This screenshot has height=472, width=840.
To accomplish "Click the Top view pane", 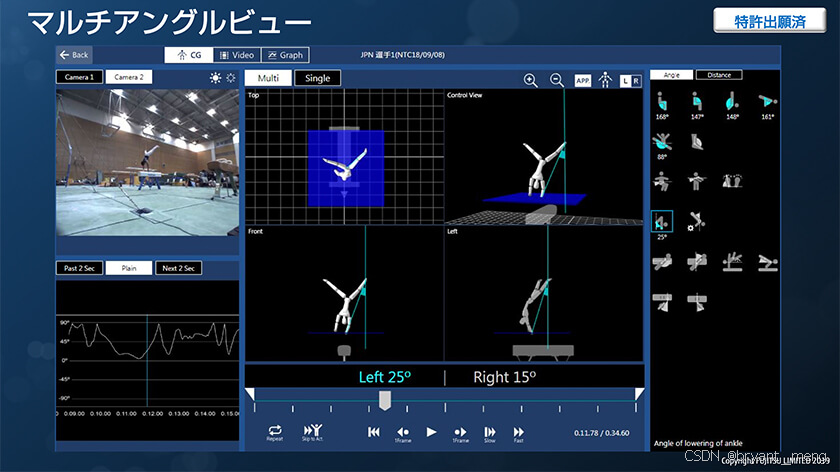I will click(x=344, y=156).
